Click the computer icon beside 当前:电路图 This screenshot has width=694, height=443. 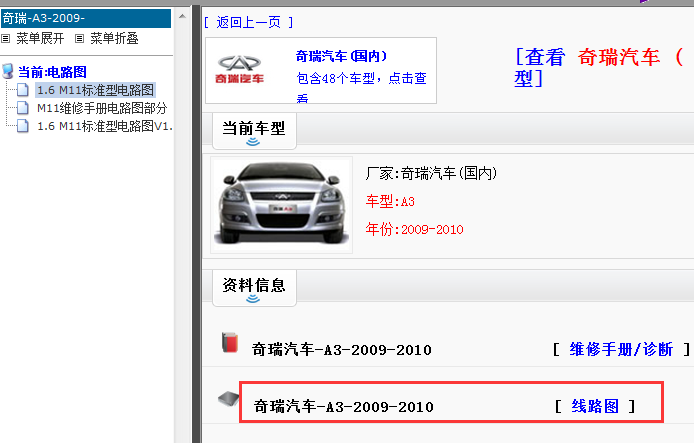(8, 71)
